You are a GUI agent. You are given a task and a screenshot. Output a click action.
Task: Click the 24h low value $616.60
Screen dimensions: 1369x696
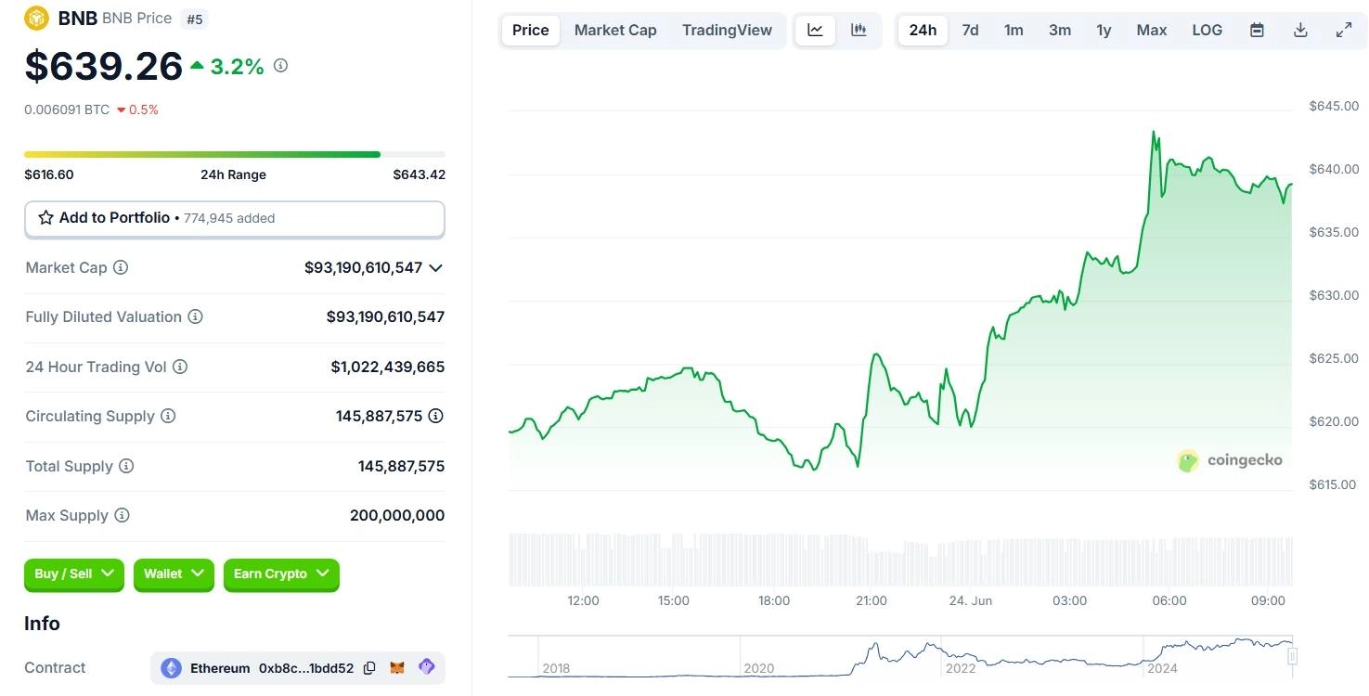(x=49, y=175)
